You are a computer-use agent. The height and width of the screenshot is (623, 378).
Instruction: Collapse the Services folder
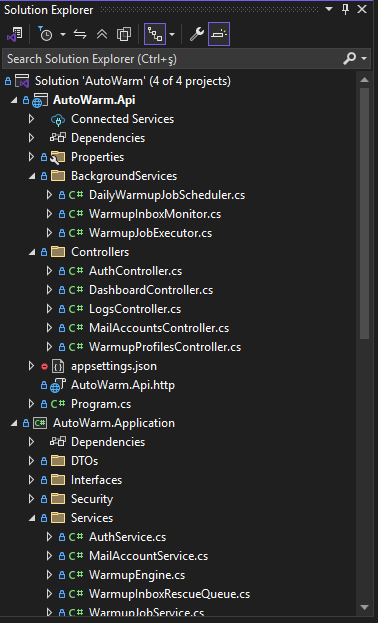pos(32,518)
